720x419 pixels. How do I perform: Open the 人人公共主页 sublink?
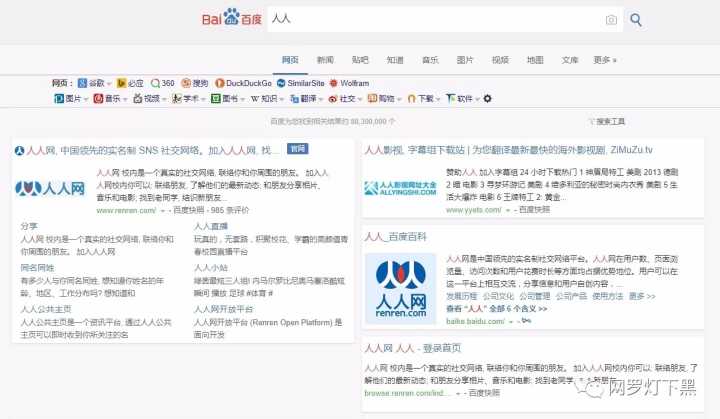coord(46,309)
